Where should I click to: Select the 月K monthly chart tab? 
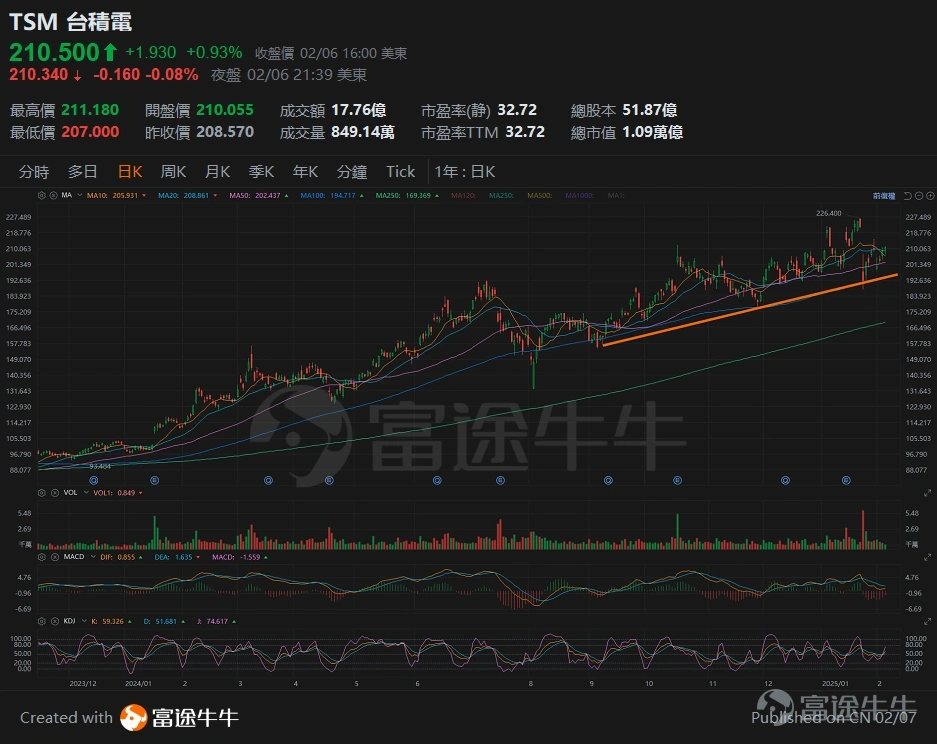coord(218,172)
